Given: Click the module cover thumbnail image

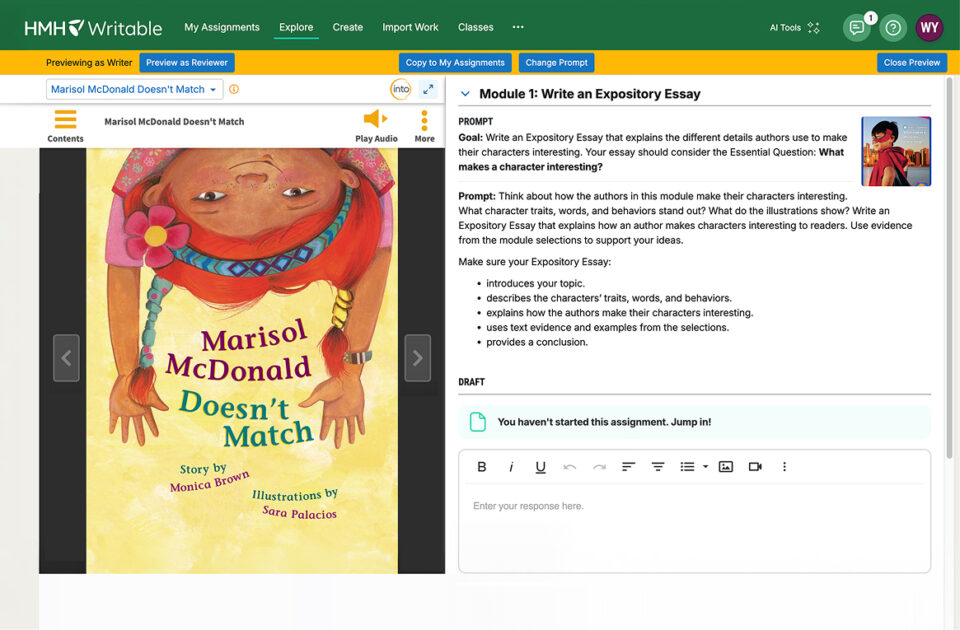Looking at the screenshot, I should (896, 151).
